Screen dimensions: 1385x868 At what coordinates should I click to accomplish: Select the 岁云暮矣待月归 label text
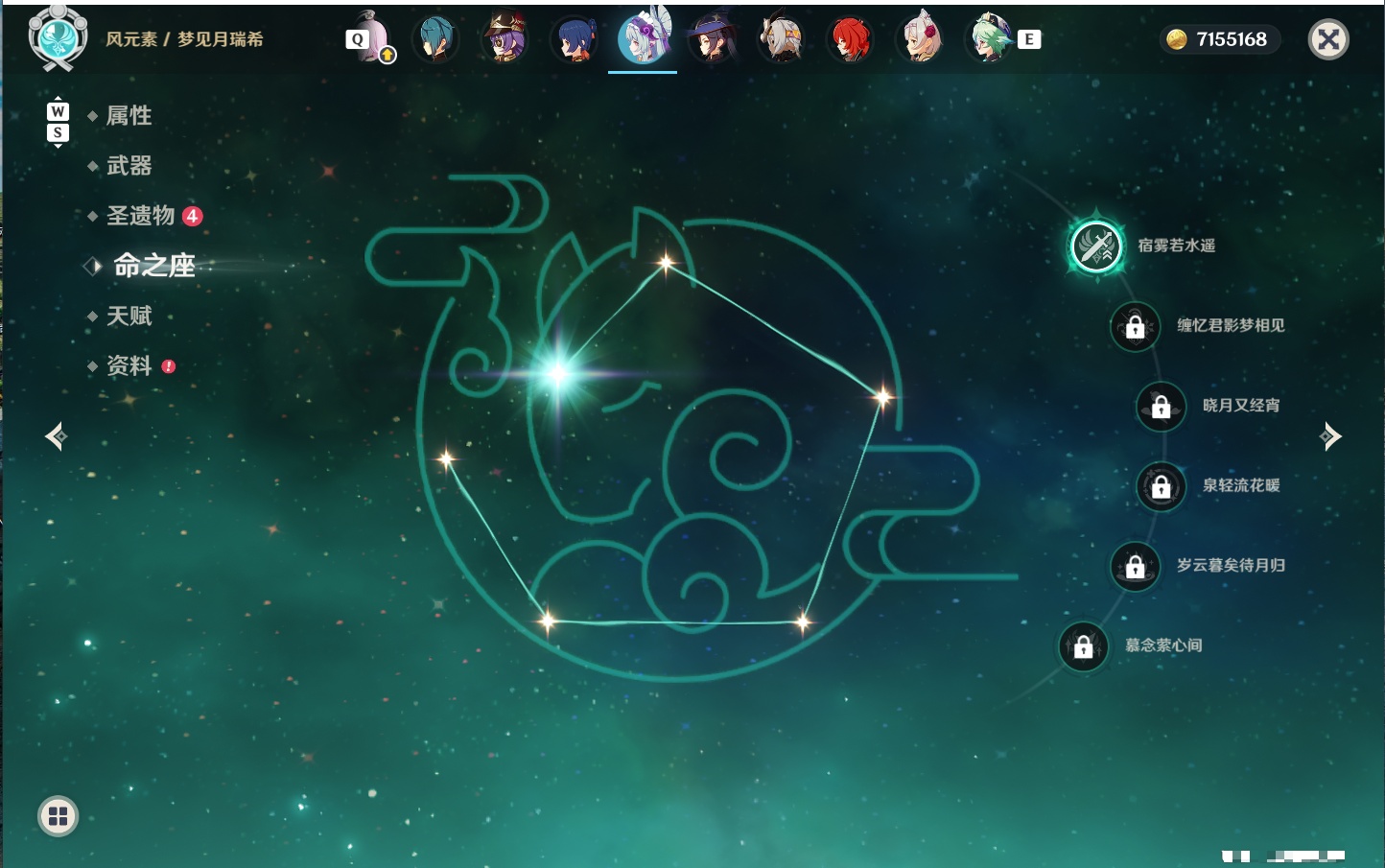(1232, 566)
